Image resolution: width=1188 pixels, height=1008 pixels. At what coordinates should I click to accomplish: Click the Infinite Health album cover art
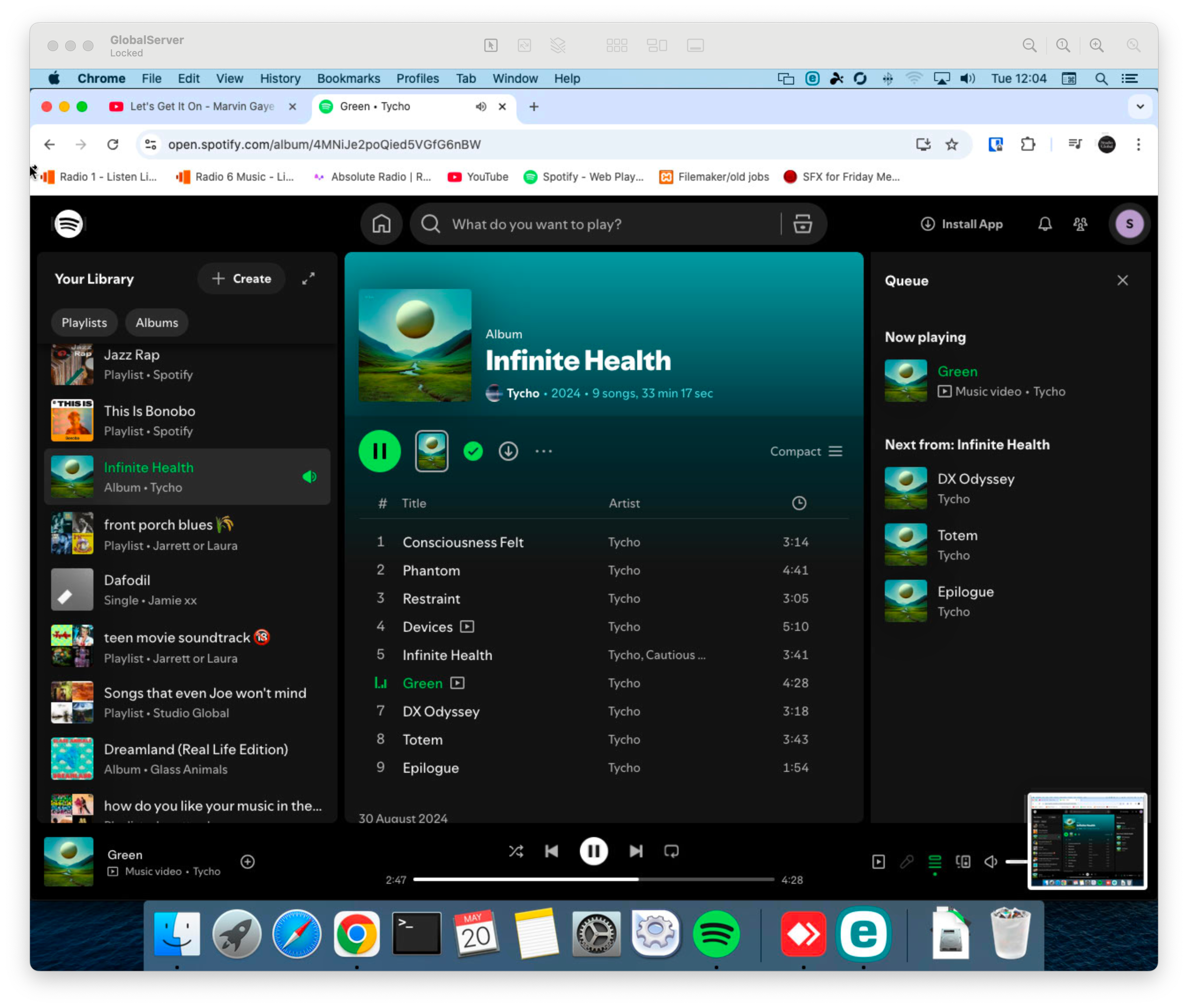pos(415,345)
